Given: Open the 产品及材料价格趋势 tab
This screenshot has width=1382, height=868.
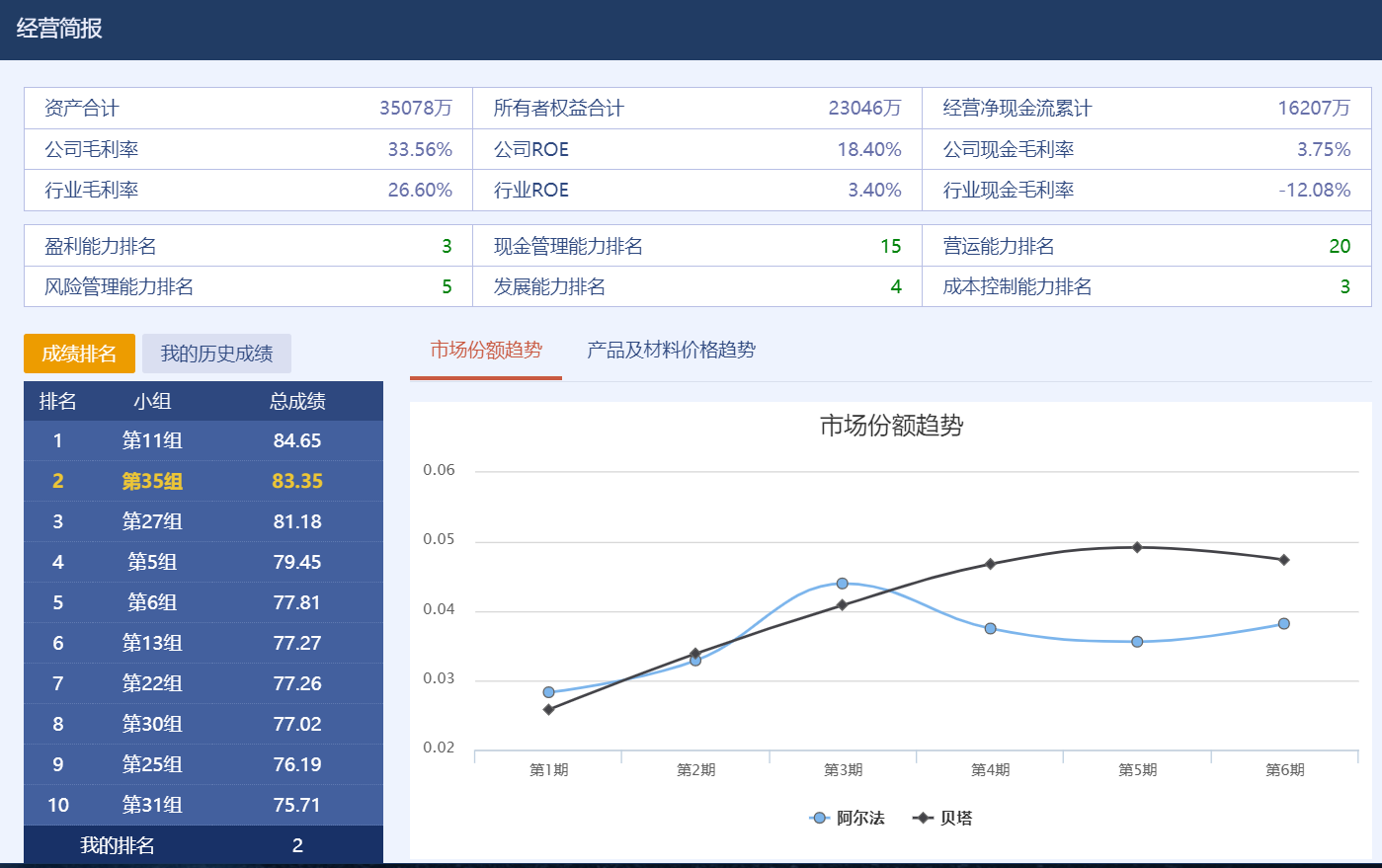Looking at the screenshot, I should (x=671, y=350).
